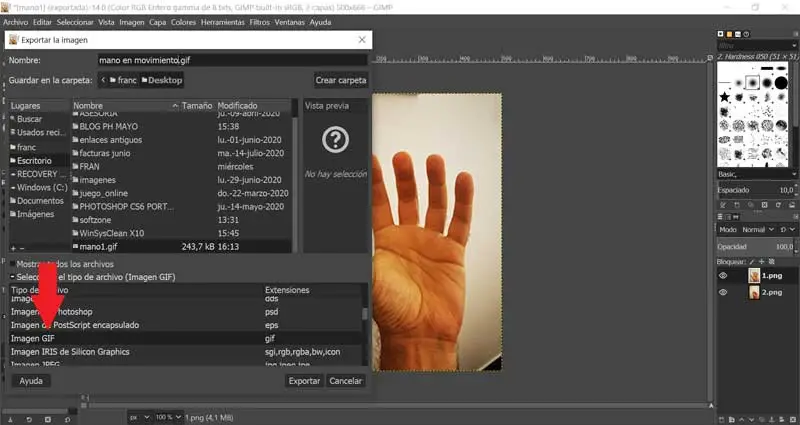Viewport: 800px width, 425px height.
Task: Switch to the Layers tab
Action: [721, 217]
